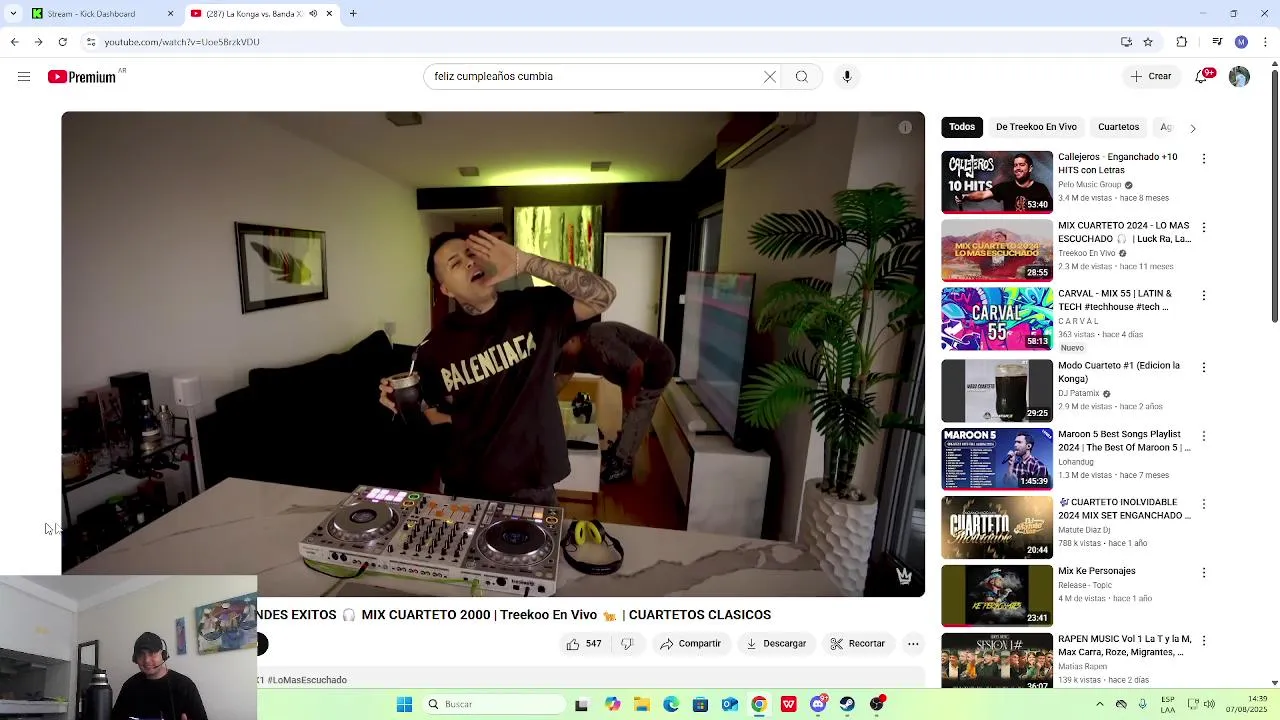Open Chrome media controls icon
Image resolution: width=1280 pixels, height=720 pixels.
1217,42
